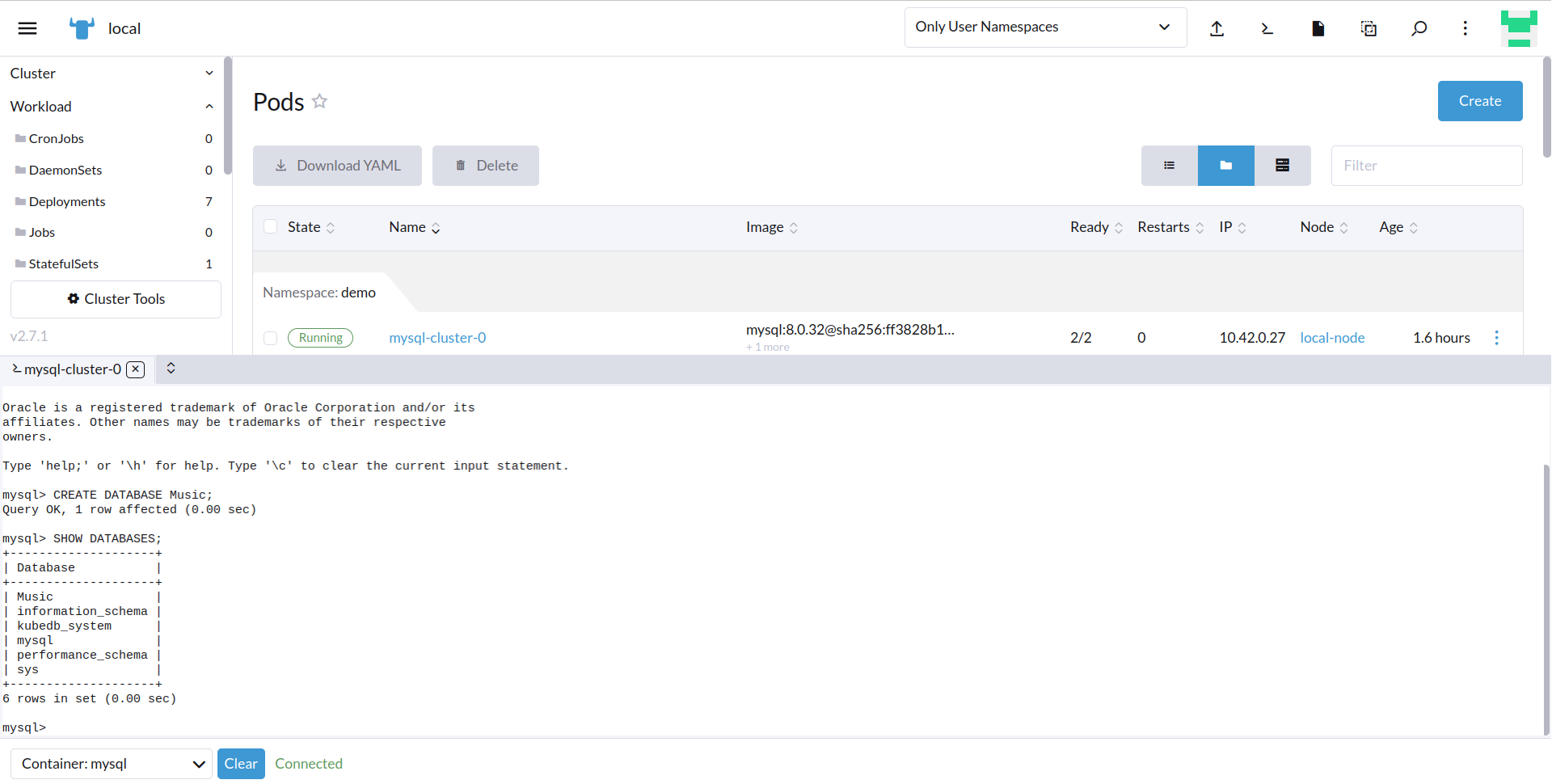Click the Create button

pos(1479,100)
